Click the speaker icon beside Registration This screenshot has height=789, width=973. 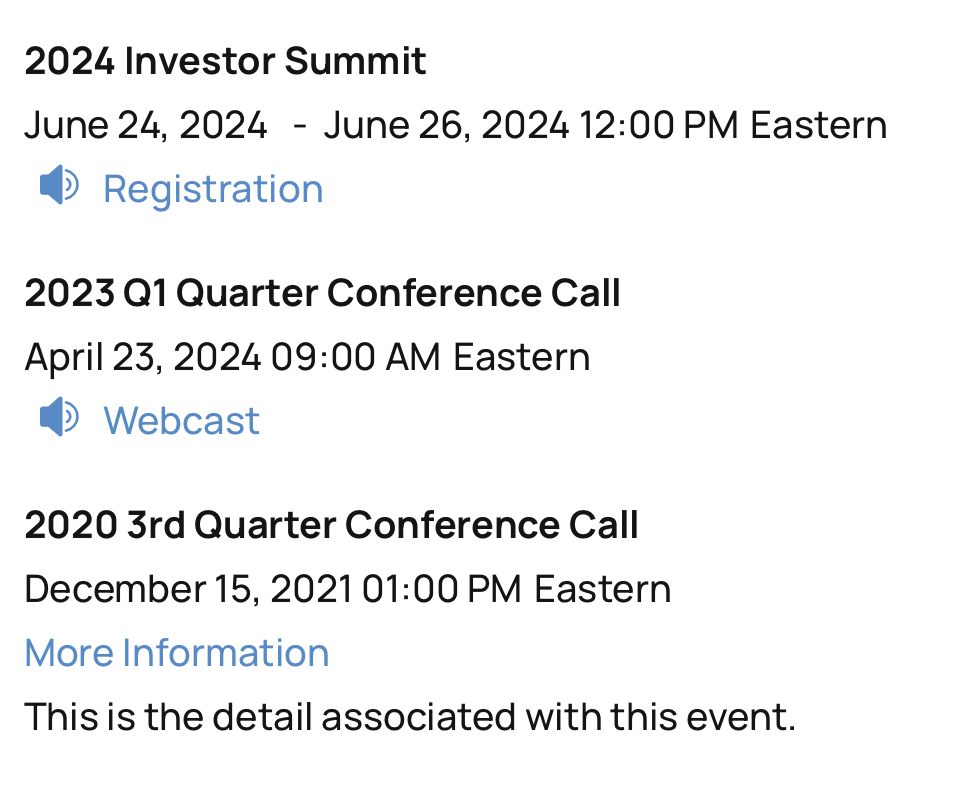click(59, 186)
